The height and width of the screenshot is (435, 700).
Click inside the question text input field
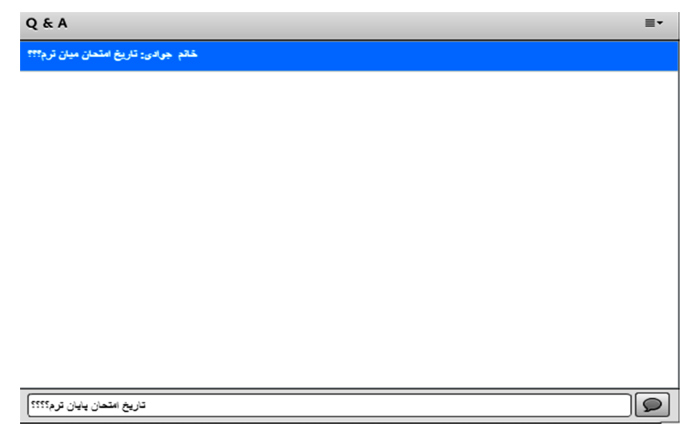pos(329,405)
